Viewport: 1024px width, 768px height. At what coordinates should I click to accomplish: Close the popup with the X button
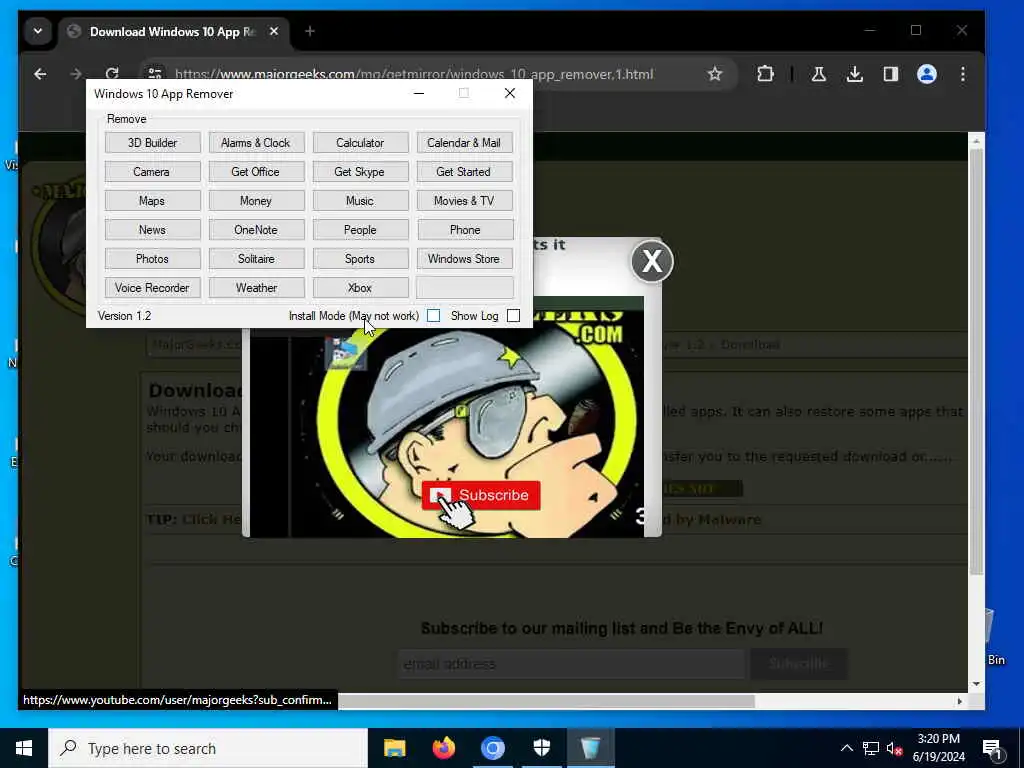pos(652,261)
